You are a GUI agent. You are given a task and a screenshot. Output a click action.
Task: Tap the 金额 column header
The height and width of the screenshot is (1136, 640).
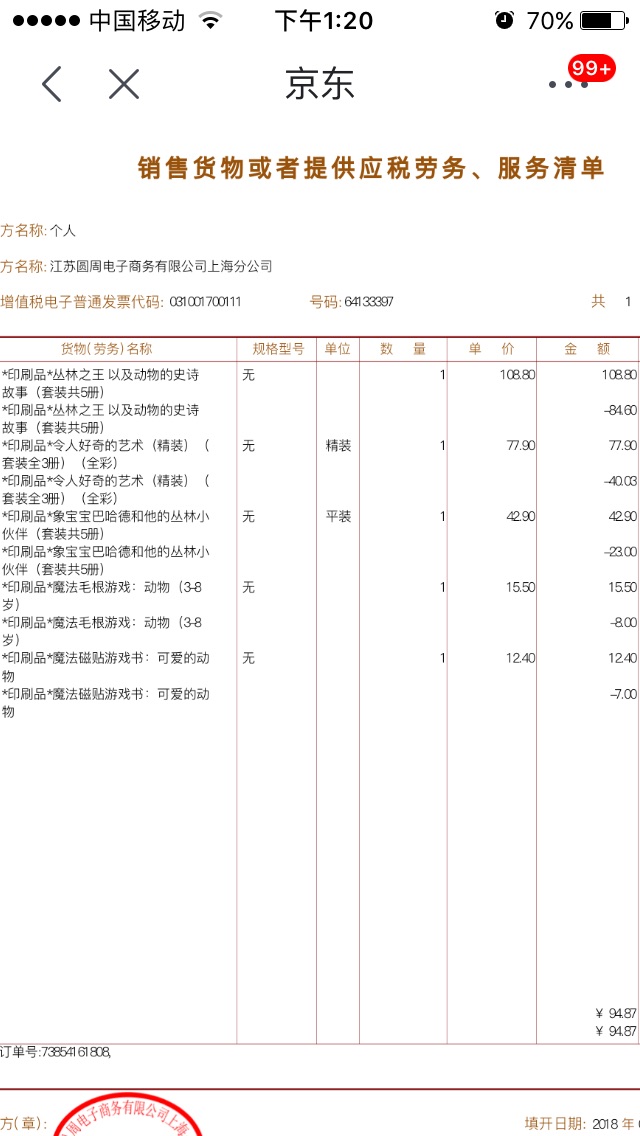588,349
